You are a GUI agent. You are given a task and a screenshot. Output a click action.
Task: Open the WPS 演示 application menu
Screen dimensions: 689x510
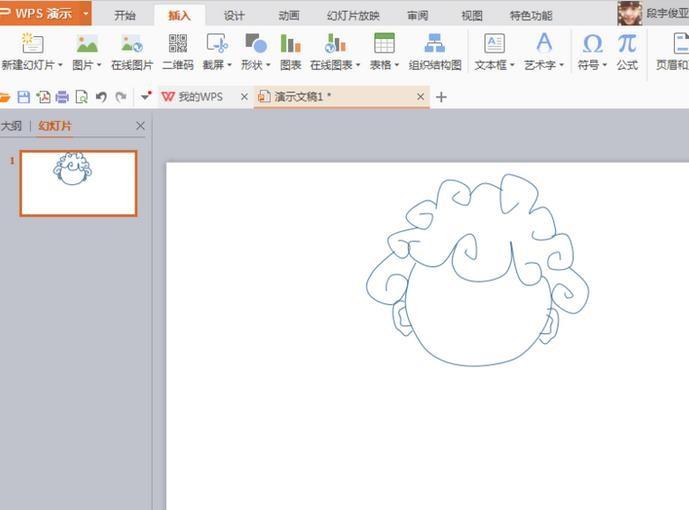[x=43, y=13]
